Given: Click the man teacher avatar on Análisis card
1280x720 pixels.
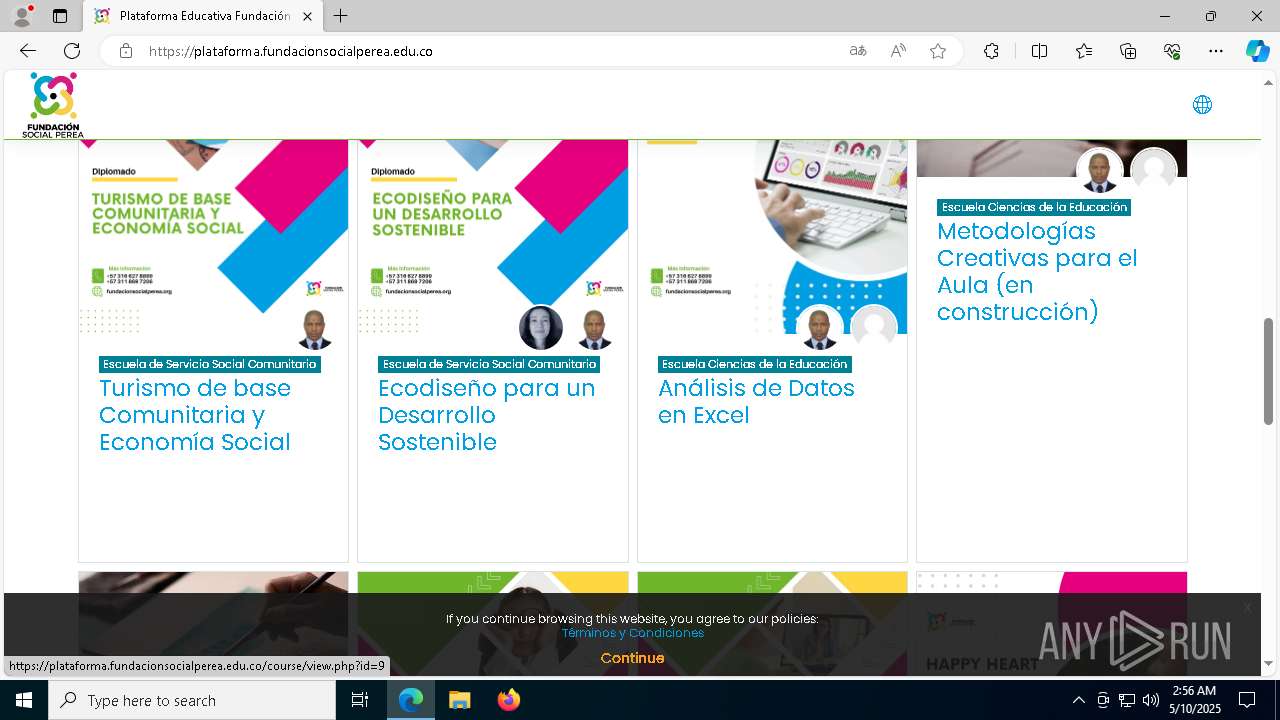Looking at the screenshot, I should click(x=820, y=328).
